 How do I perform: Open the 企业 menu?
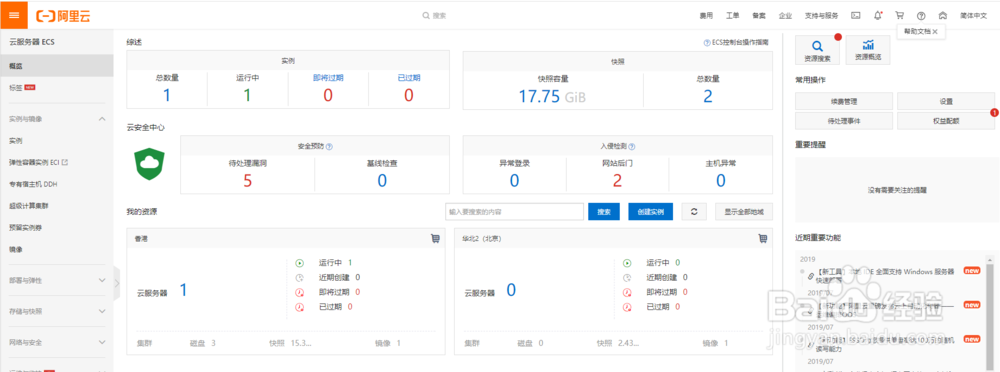785,15
